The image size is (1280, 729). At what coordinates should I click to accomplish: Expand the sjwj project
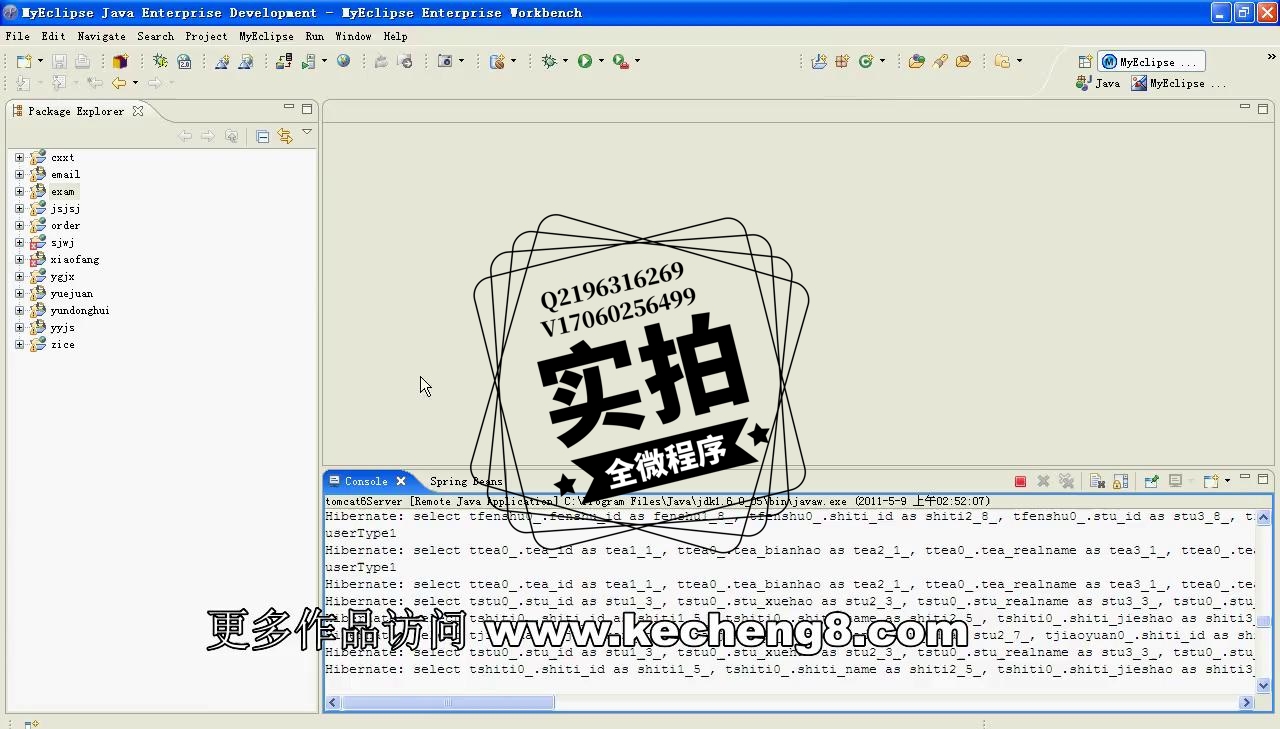click(x=19, y=242)
